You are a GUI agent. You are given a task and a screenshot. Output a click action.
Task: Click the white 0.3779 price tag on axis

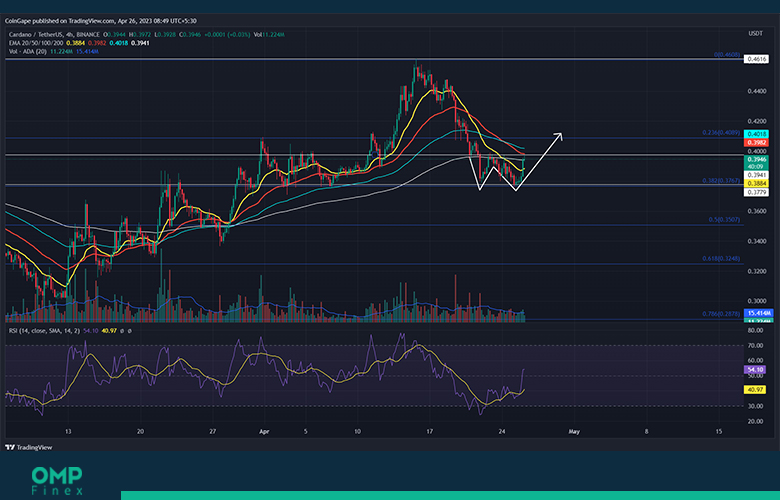pos(756,192)
